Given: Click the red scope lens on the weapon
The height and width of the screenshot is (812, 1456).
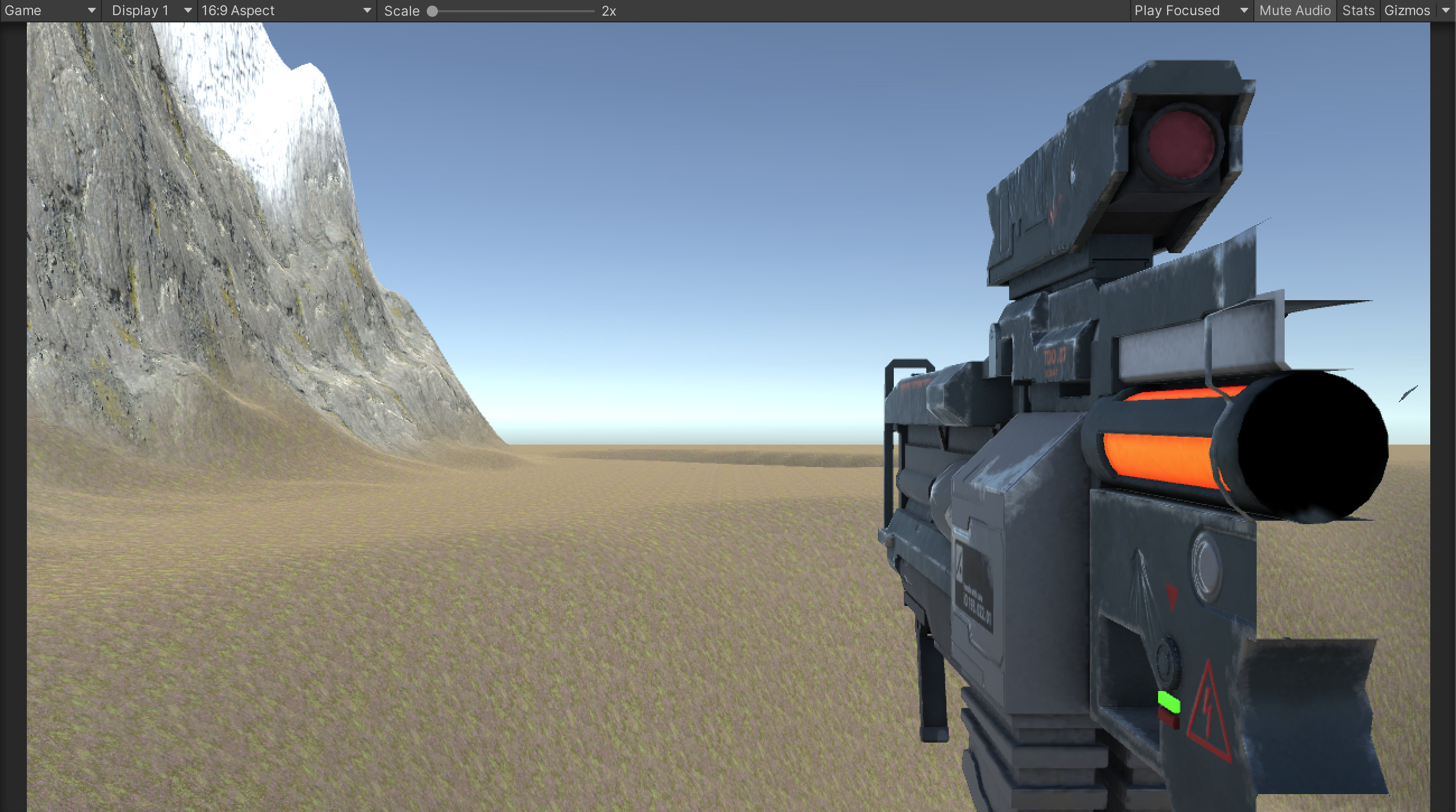Looking at the screenshot, I should coord(1180,143).
